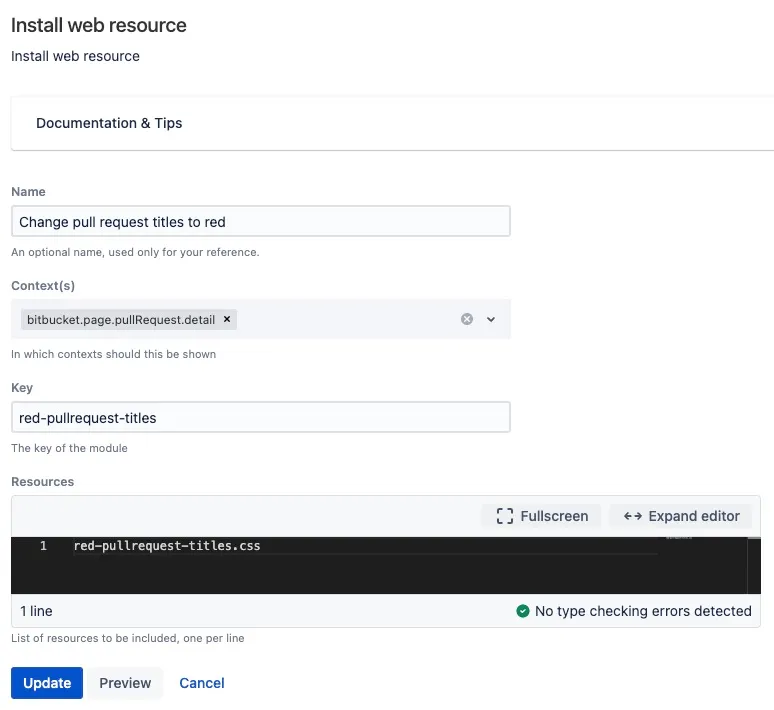This screenshot has height=710, width=774.
Task: Click the Update button
Action: point(47,683)
